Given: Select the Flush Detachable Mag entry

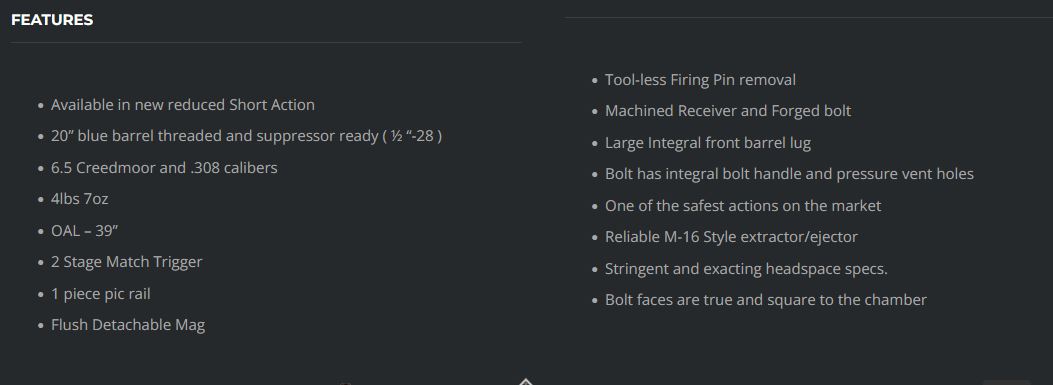Looking at the screenshot, I should click(x=128, y=325).
